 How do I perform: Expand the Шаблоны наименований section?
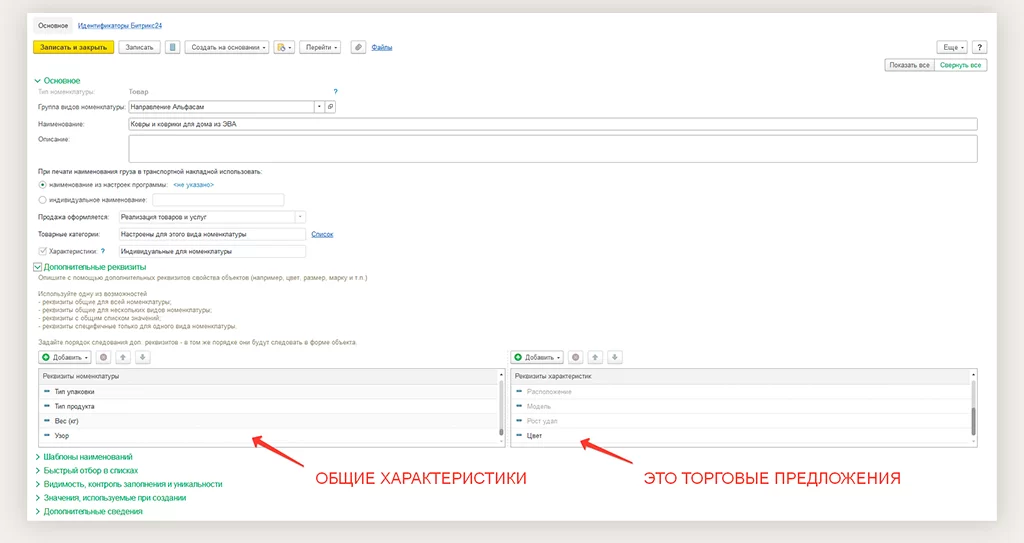90,457
